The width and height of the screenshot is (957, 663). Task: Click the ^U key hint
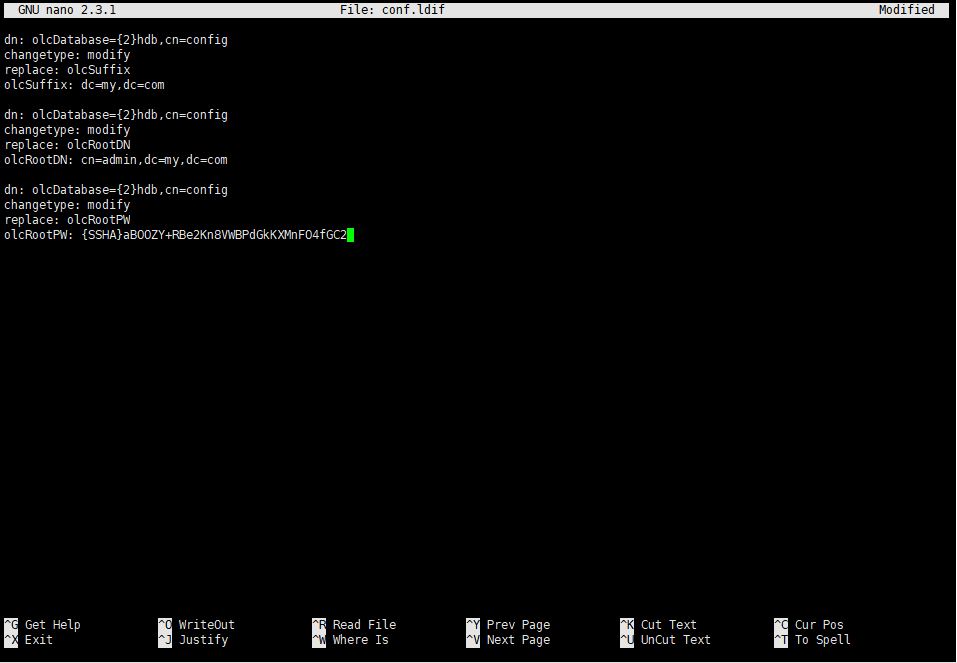[627, 640]
